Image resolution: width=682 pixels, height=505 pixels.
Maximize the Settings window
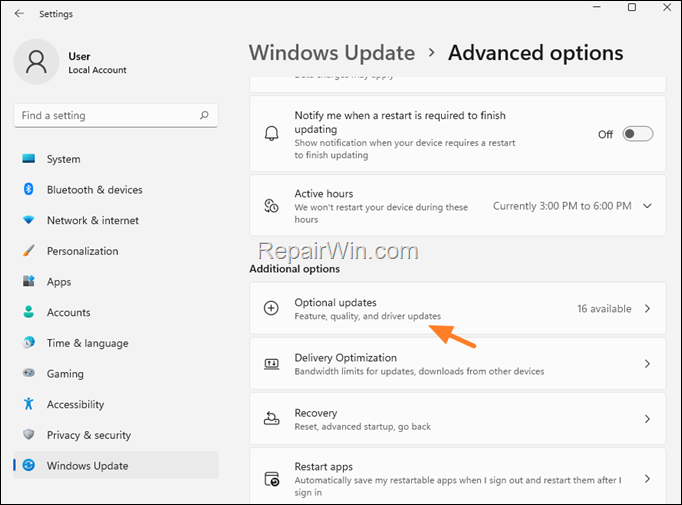[x=632, y=7]
